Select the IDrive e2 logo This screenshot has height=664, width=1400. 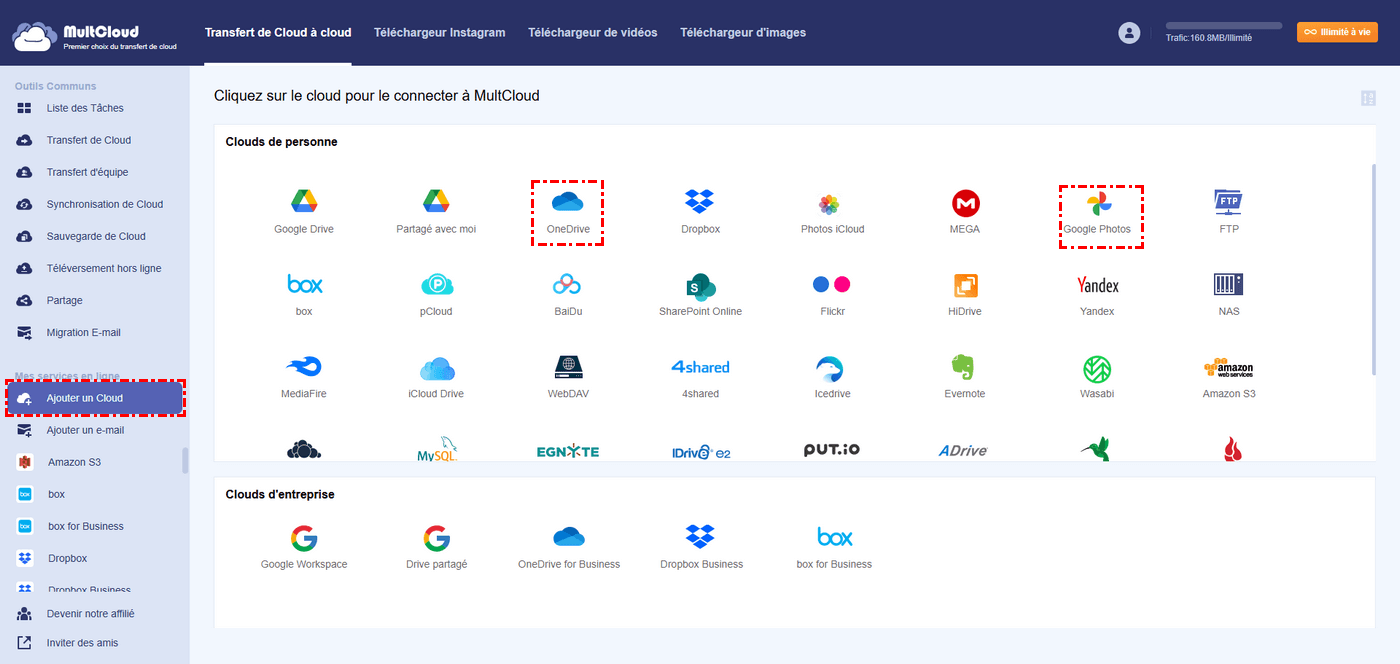700,452
